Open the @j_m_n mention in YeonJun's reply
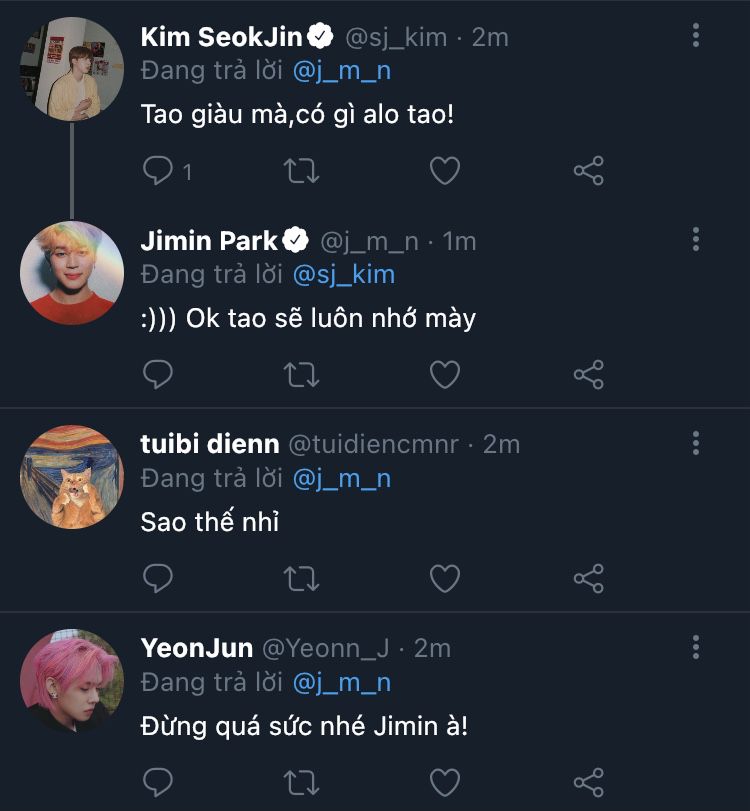 [341, 682]
